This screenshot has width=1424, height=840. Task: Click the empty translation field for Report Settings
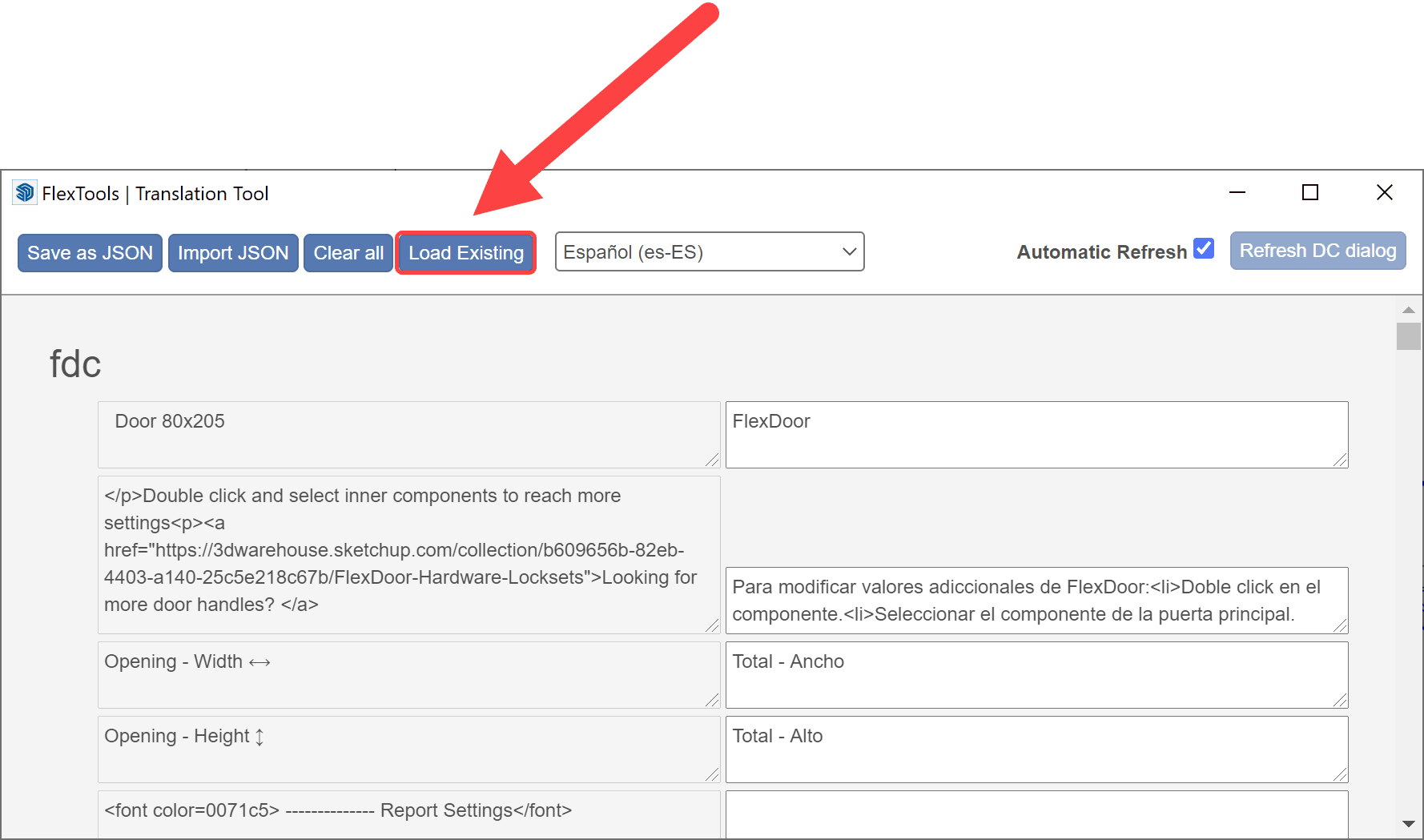1037,814
